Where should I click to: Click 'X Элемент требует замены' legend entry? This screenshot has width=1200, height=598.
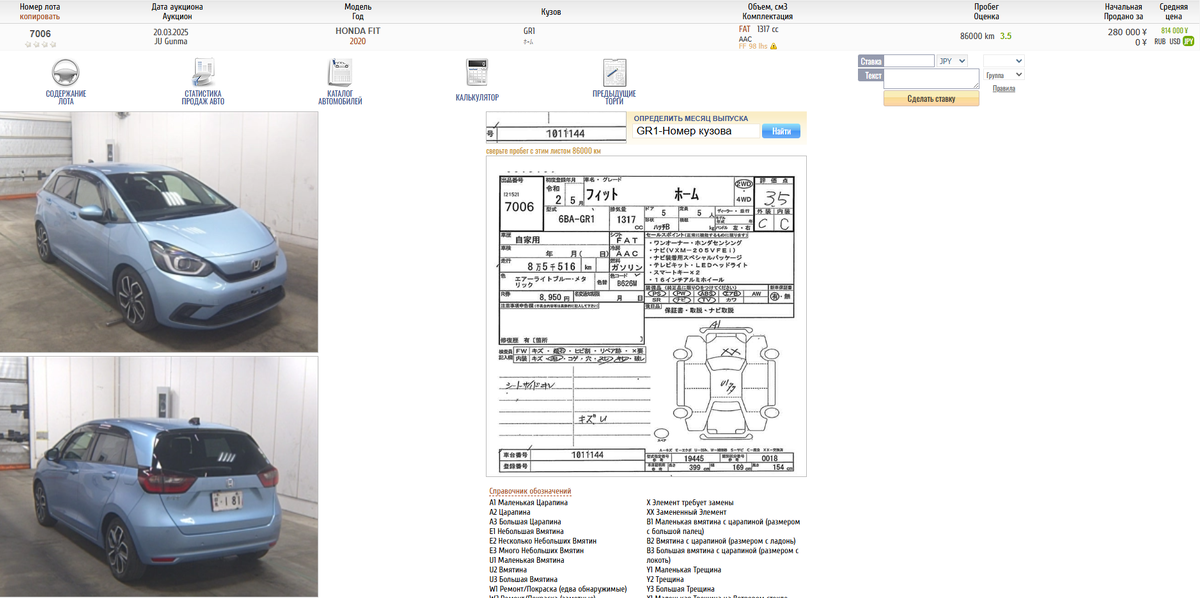(690, 502)
